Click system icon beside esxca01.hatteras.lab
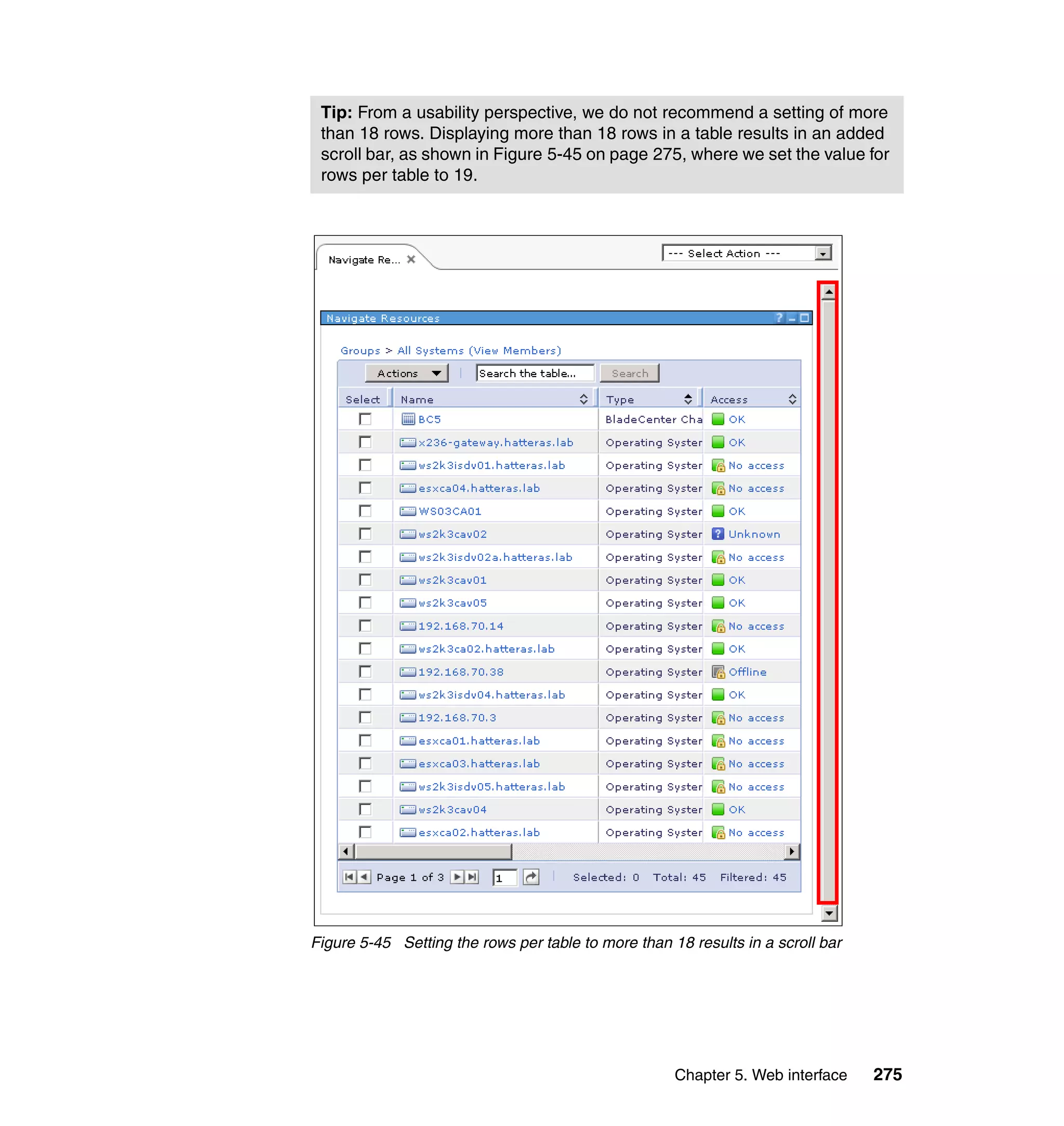 pos(408,741)
